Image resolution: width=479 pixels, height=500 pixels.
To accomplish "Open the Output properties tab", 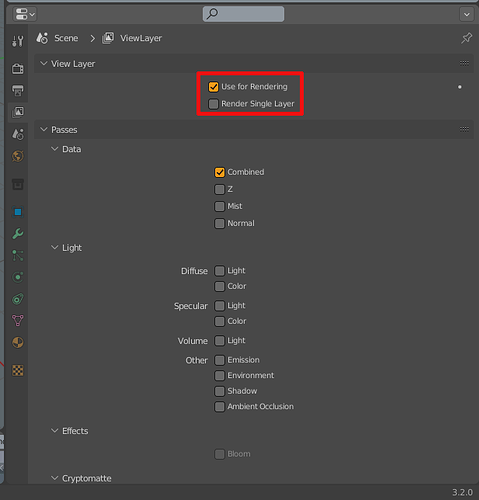I will pyautogui.click(x=18, y=90).
